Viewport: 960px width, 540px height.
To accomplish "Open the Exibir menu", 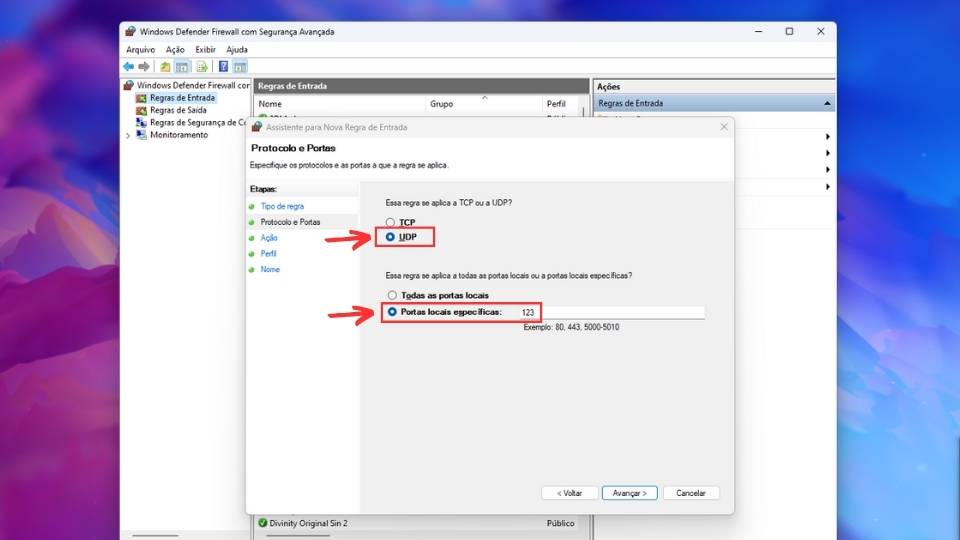I will tap(205, 49).
